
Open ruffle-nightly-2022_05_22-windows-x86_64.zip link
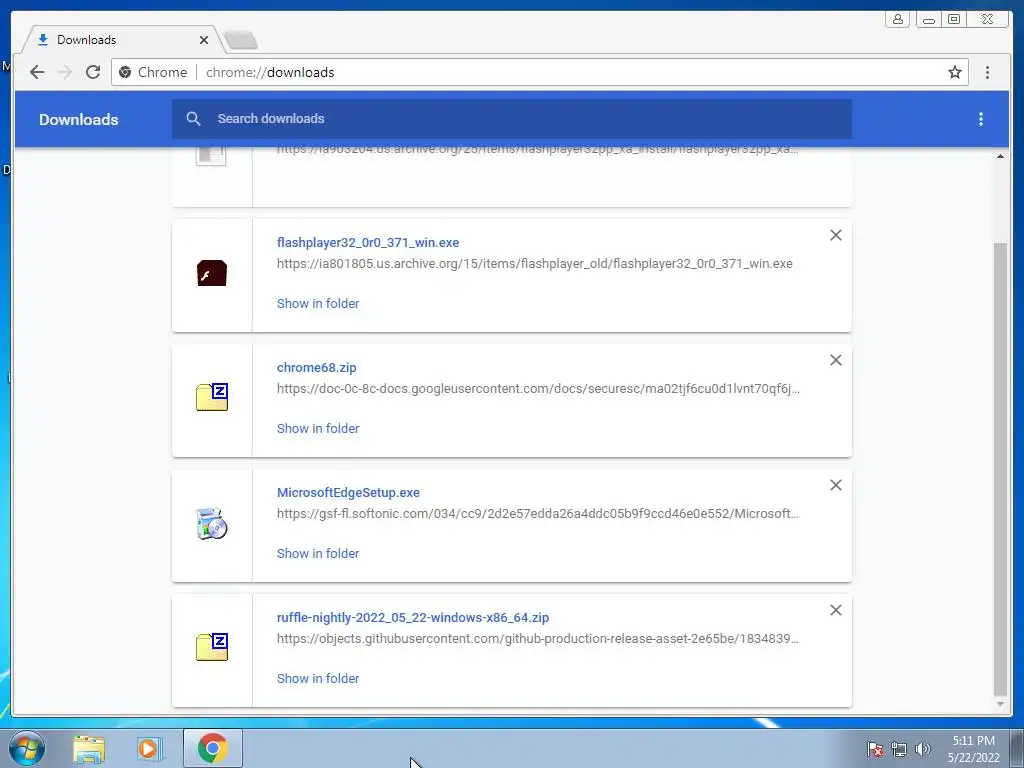click(x=413, y=618)
